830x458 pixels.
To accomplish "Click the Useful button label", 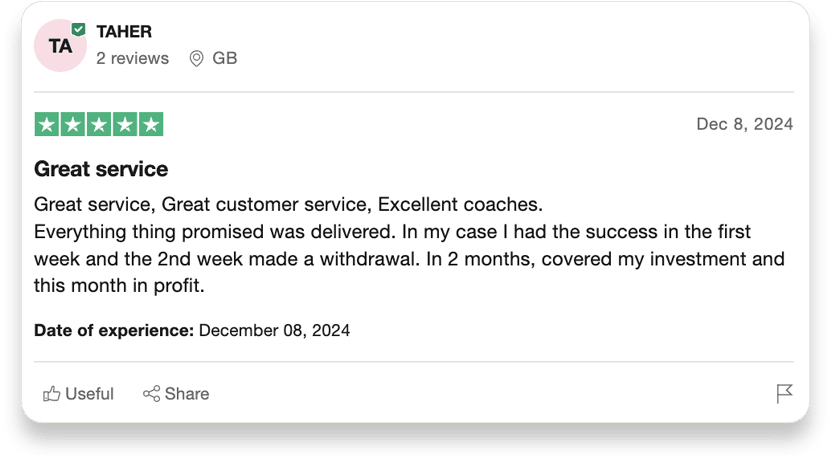I will (x=89, y=394).
